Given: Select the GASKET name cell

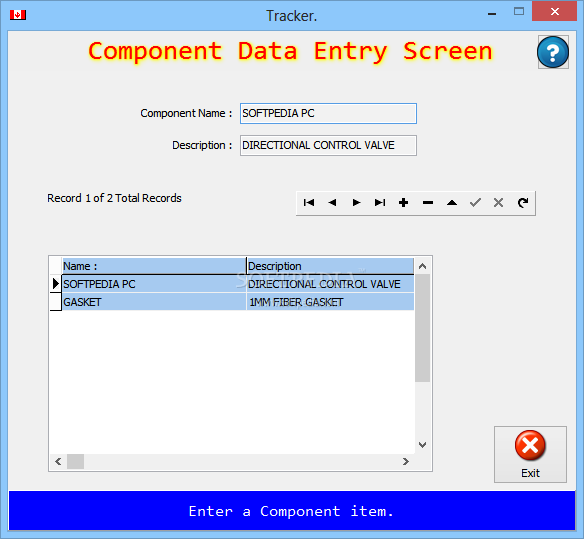Looking at the screenshot, I should tap(154, 302).
